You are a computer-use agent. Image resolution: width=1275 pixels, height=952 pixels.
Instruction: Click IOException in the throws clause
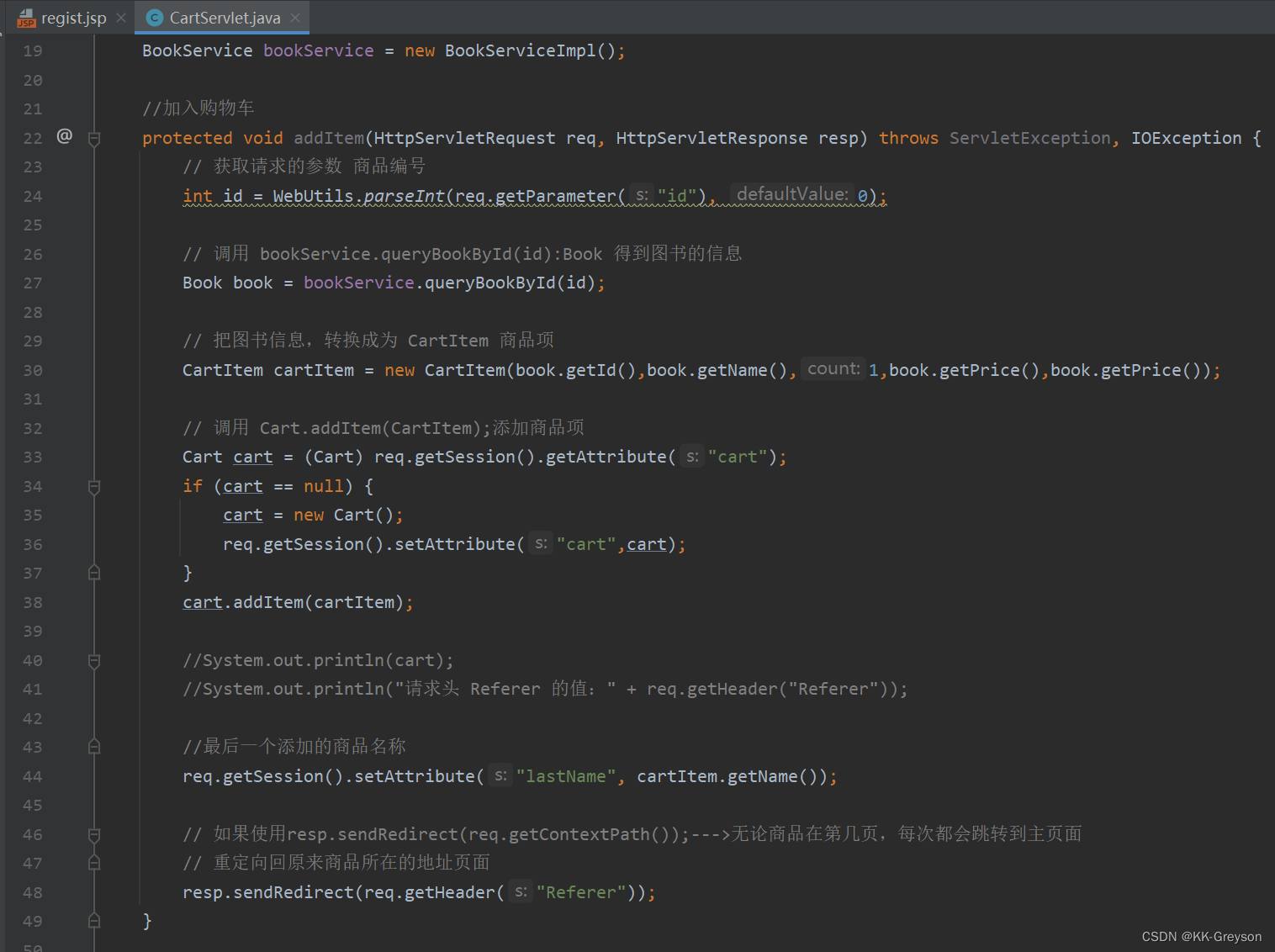(x=1186, y=138)
